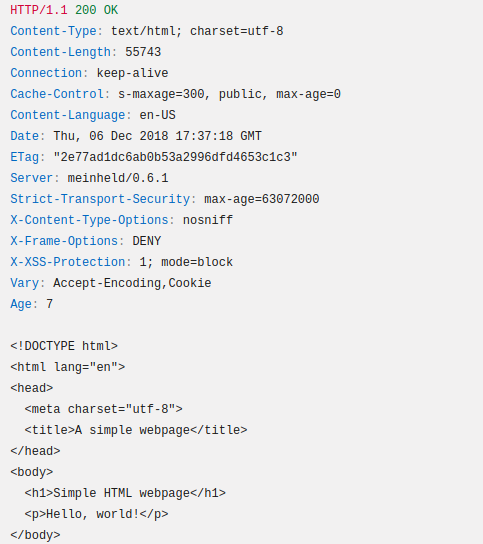Select the Cache-Control header name
The width and height of the screenshot is (483, 544).
57,94
